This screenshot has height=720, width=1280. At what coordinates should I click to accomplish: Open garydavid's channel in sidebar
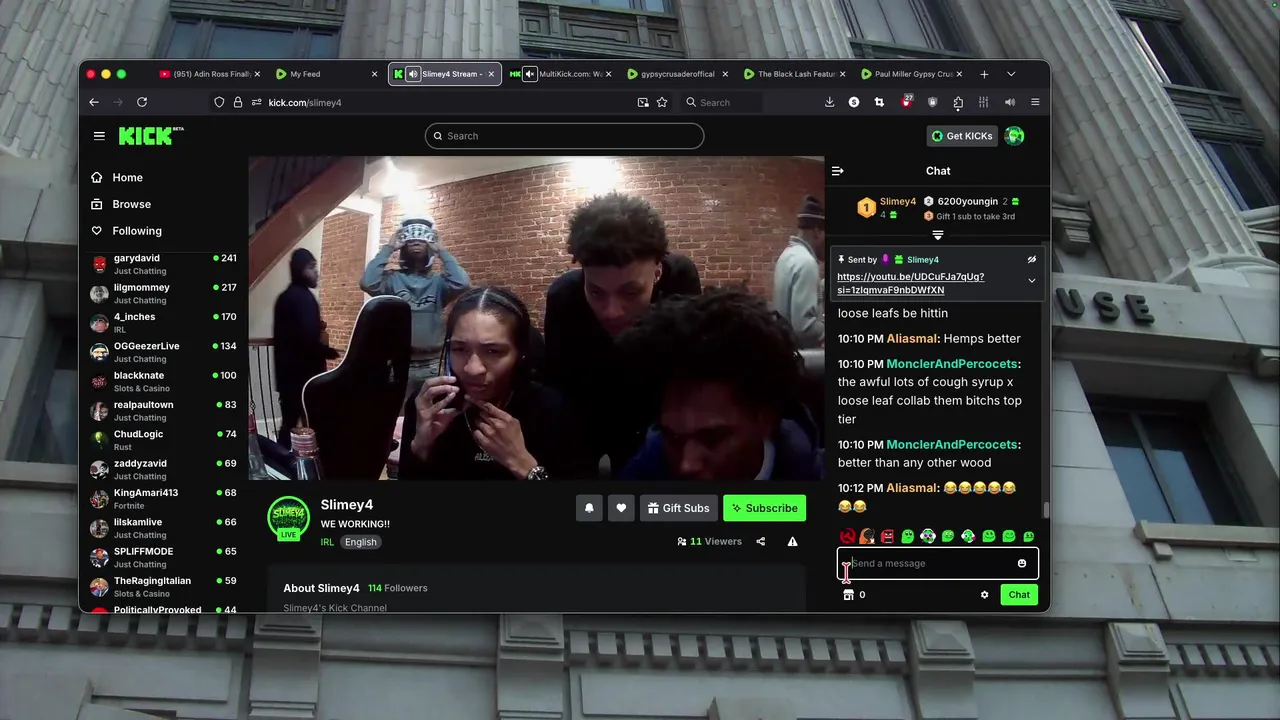coord(164,264)
